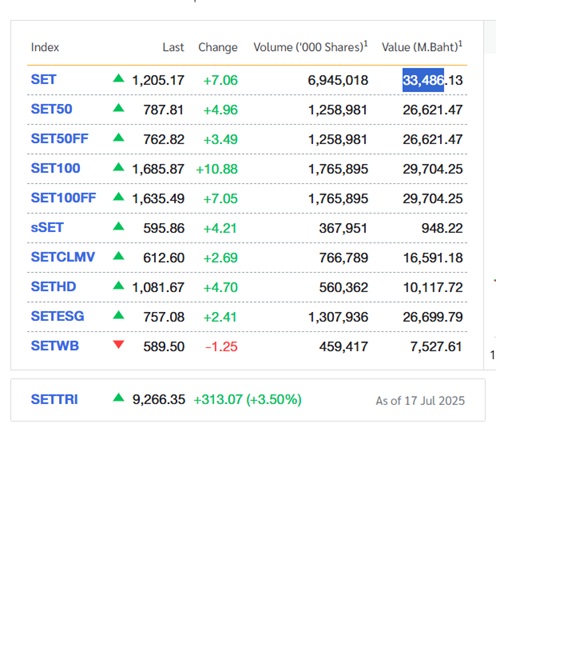
Task: Click the SET50FF last value 762.82
Action: (x=164, y=139)
